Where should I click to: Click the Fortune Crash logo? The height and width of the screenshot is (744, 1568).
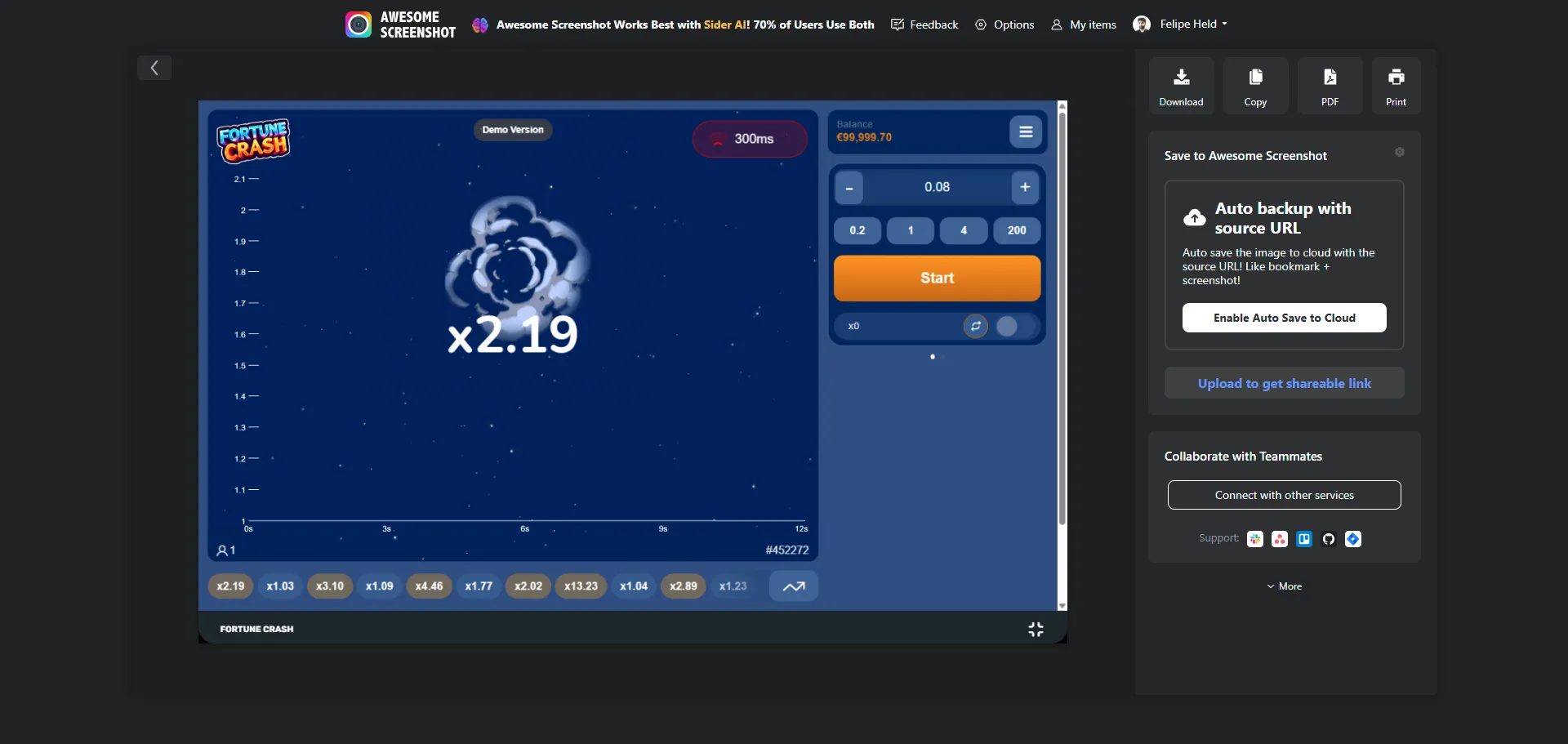[253, 140]
